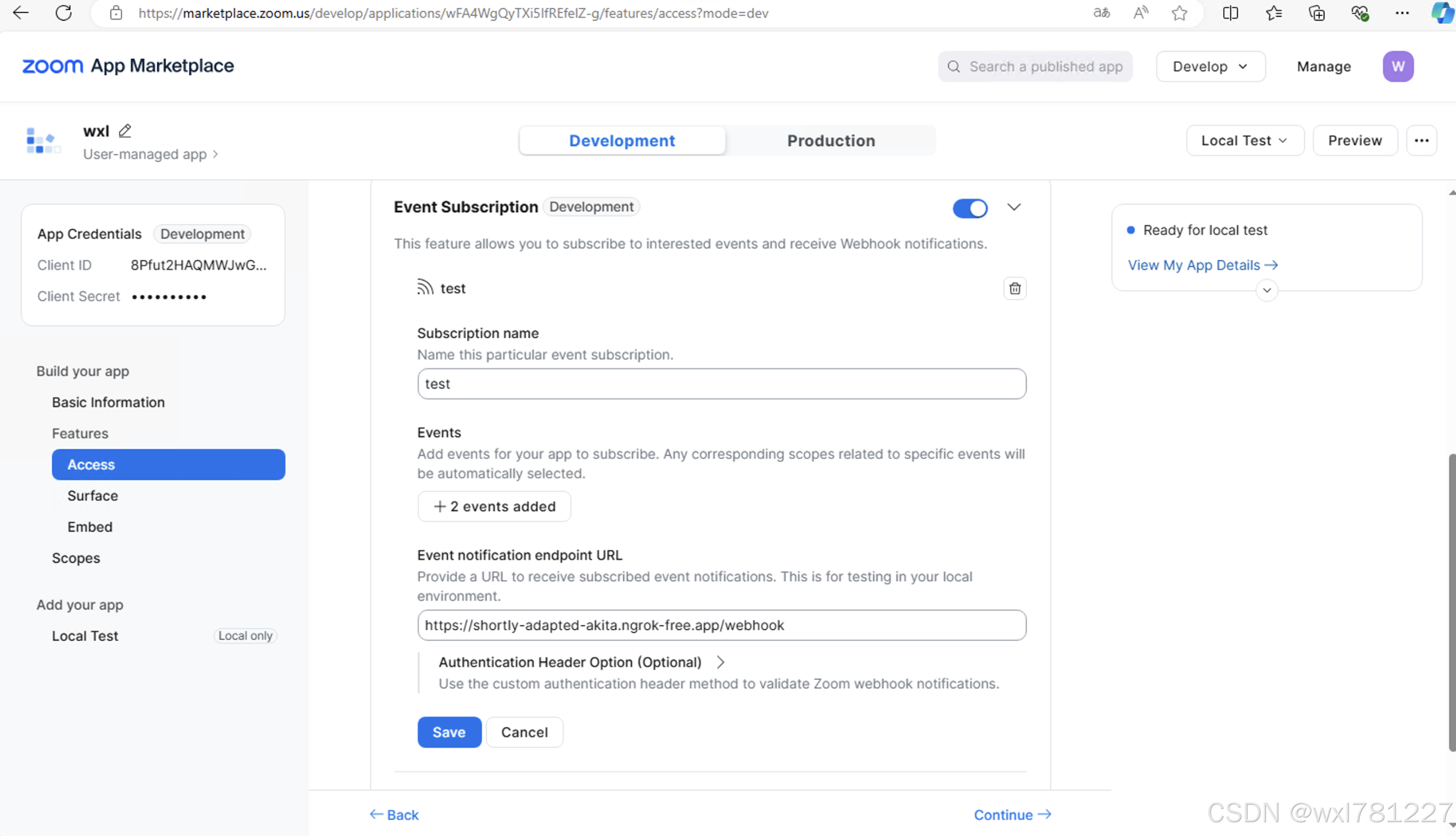The height and width of the screenshot is (836, 1456).
Task: Open Local Test in sidebar
Action: tap(85, 635)
